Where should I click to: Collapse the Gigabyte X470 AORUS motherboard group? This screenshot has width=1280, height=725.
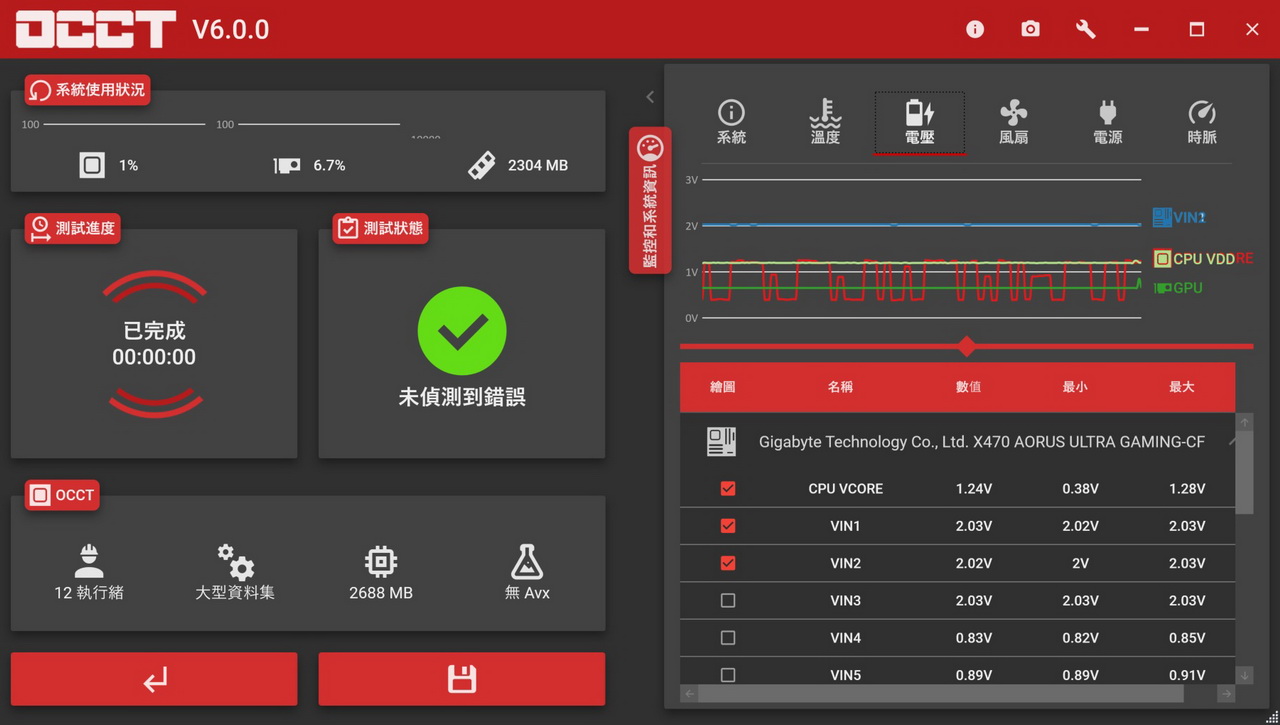(x=1232, y=440)
